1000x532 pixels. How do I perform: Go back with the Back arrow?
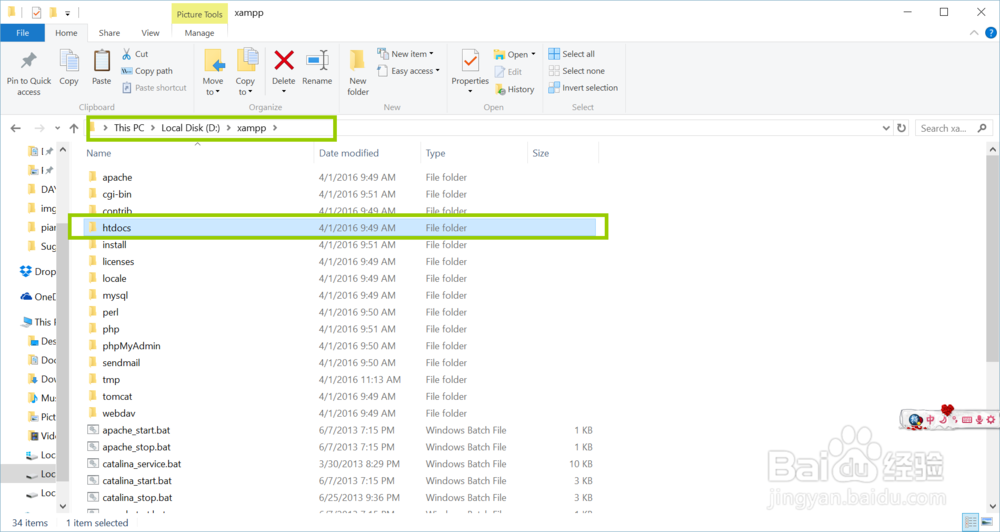(16, 128)
